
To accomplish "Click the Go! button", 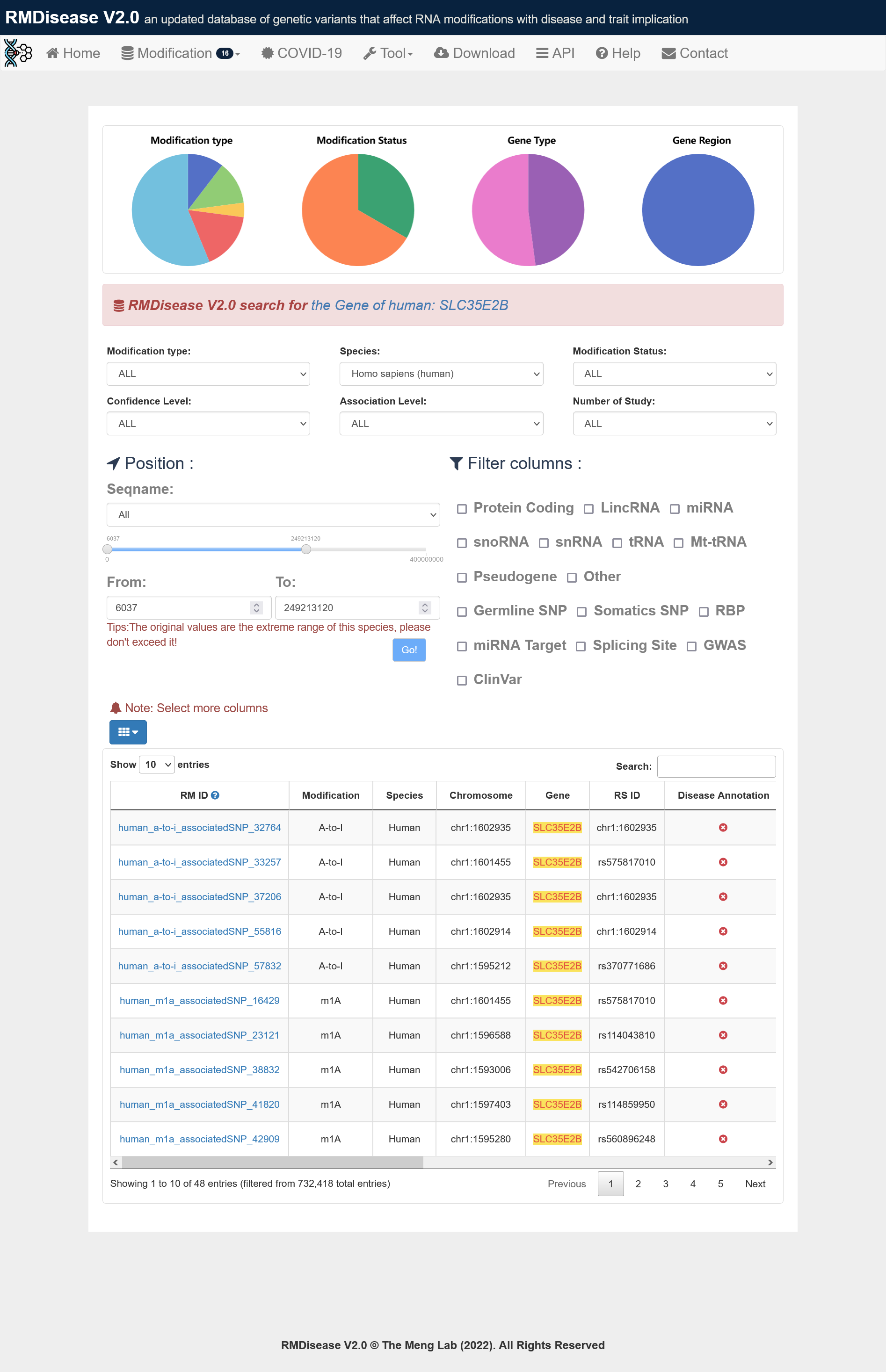I will click(409, 650).
